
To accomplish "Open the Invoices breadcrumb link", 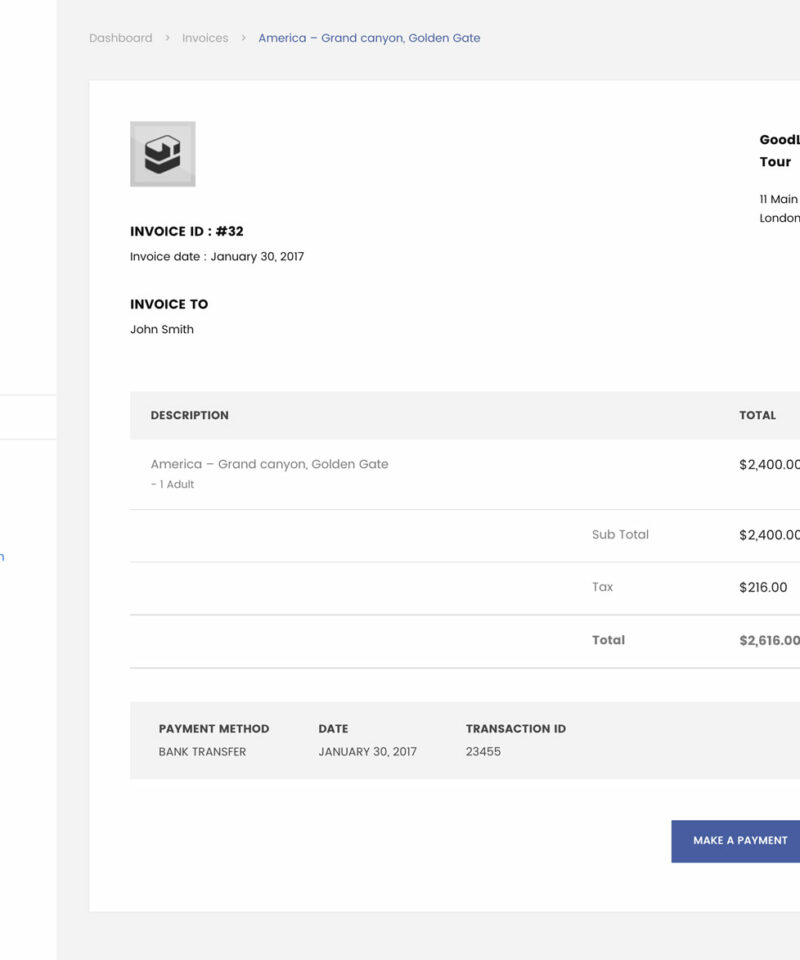I will [205, 38].
